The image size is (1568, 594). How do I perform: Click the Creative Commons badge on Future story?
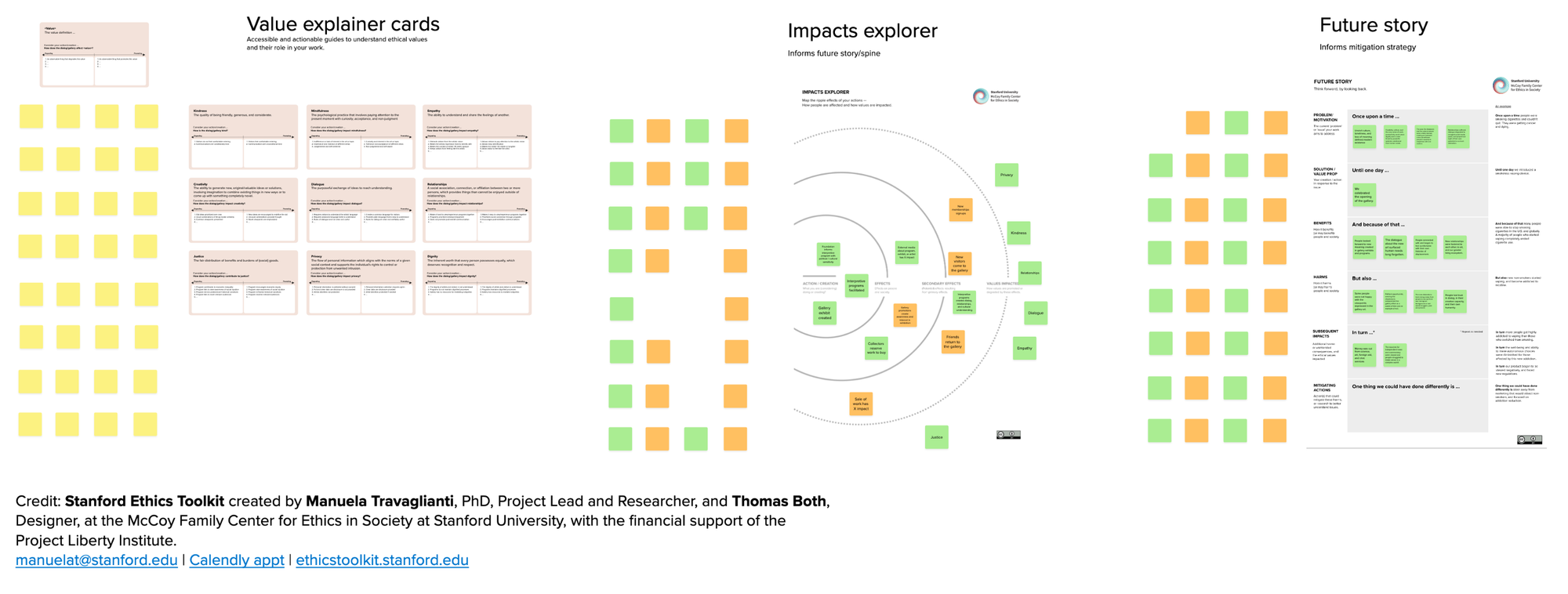(x=1530, y=440)
